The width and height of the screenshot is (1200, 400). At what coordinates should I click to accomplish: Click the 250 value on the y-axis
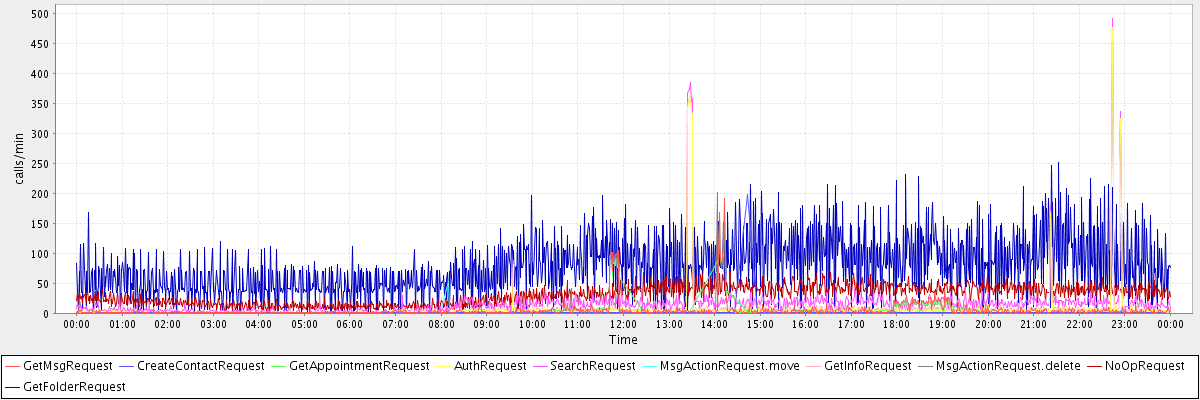pos(40,164)
